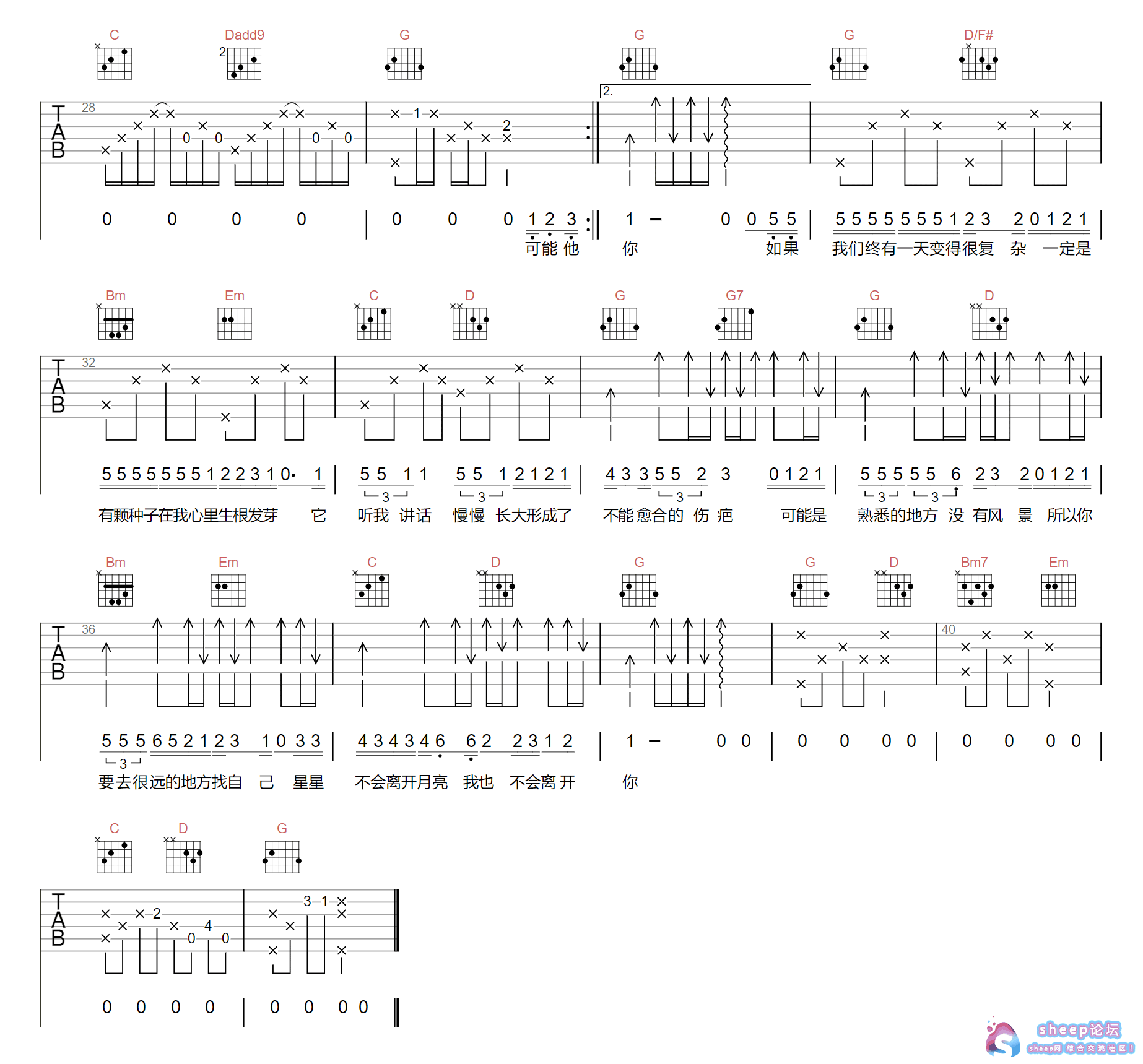Click the lyric 我也
The height and width of the screenshot is (1064, 1143).
479,782
